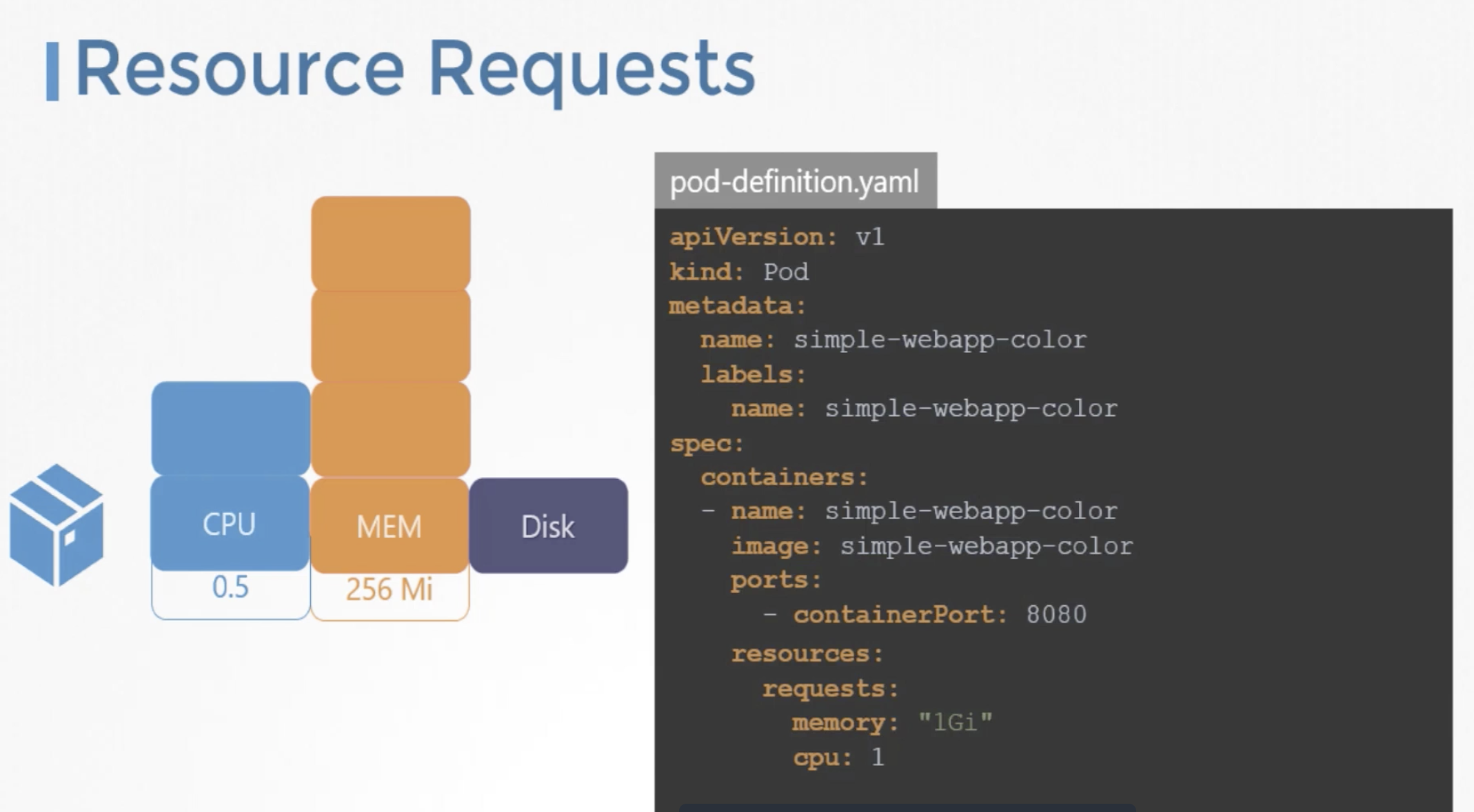Expand the containers list node
This screenshot has width=1474, height=812.
tap(762, 477)
